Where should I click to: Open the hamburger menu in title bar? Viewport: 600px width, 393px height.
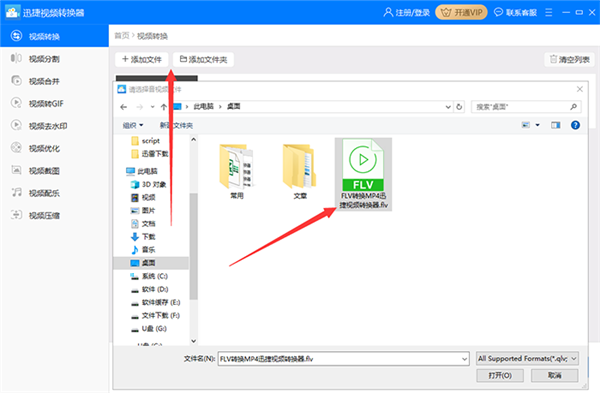click(x=549, y=13)
